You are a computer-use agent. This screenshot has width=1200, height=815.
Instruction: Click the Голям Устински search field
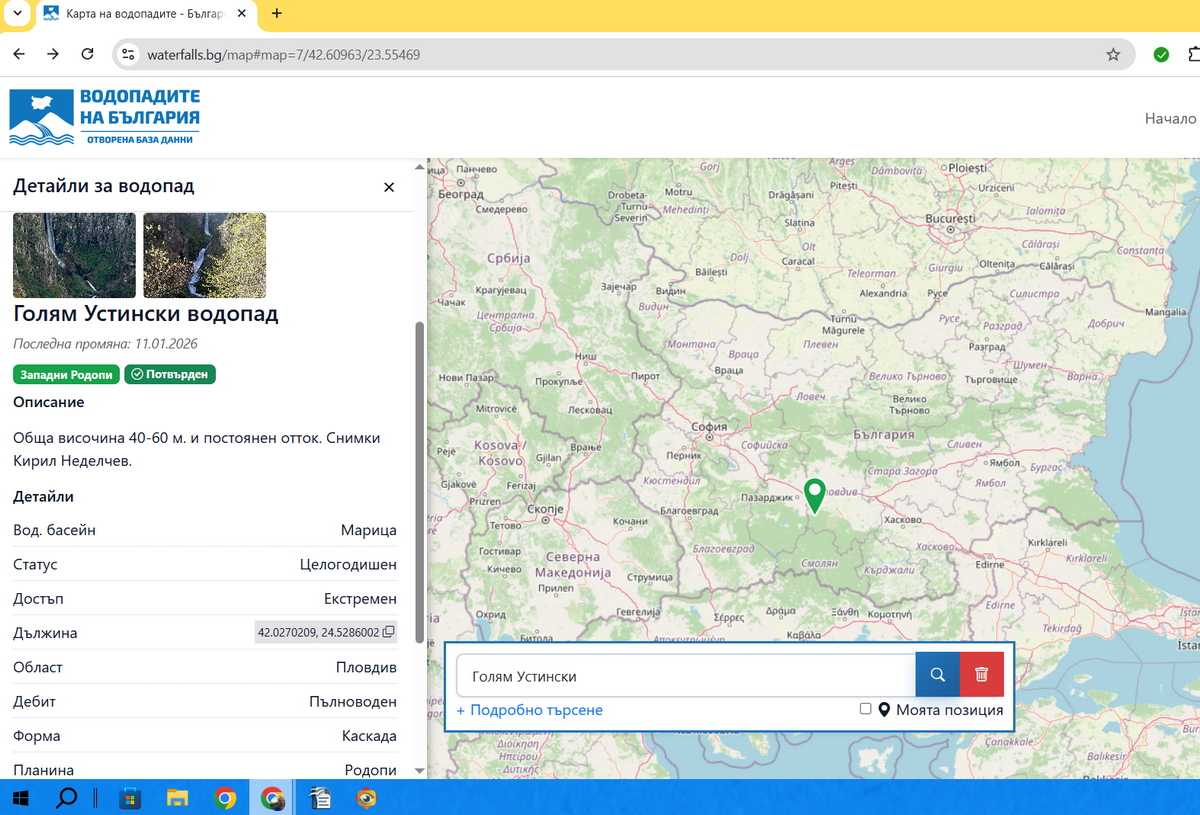tap(685, 676)
